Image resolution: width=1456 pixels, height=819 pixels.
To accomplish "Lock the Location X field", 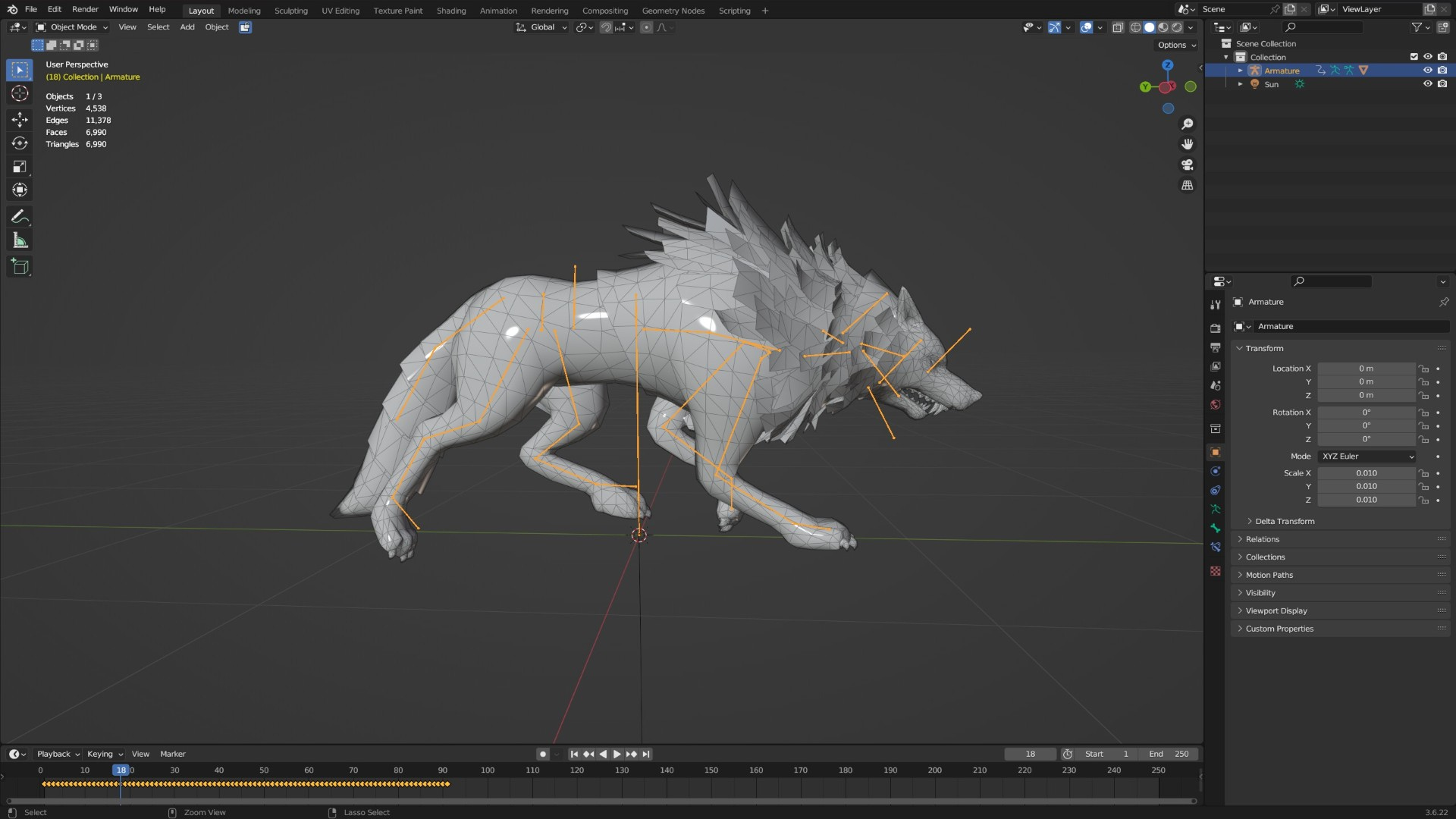I will [x=1424, y=369].
